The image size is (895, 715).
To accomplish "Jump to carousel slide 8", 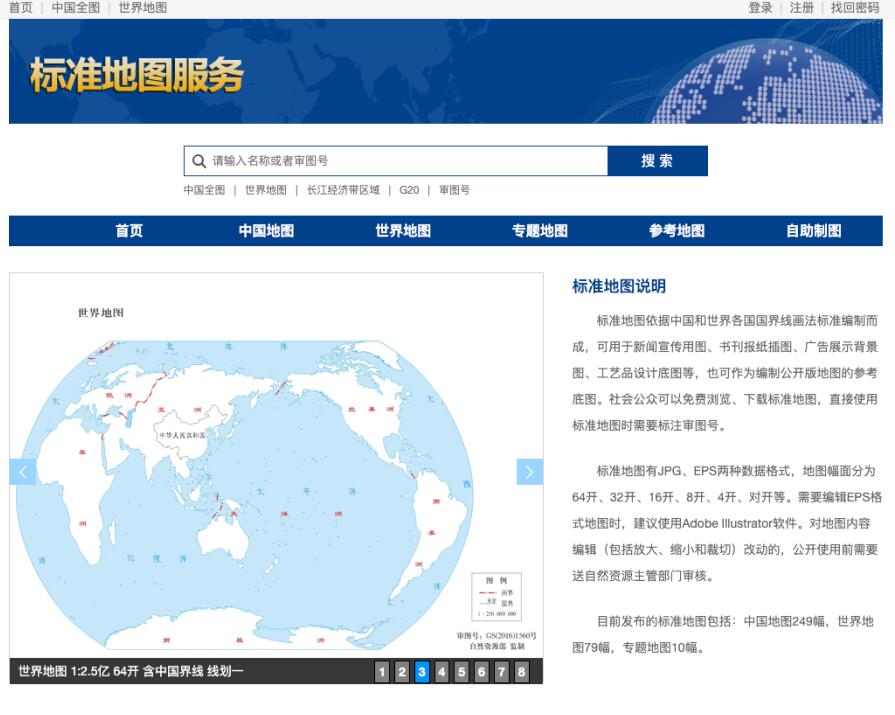I will click(x=521, y=672).
